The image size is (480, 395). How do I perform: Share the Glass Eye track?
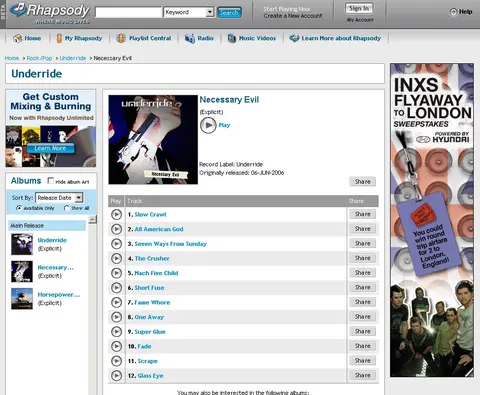363,375
